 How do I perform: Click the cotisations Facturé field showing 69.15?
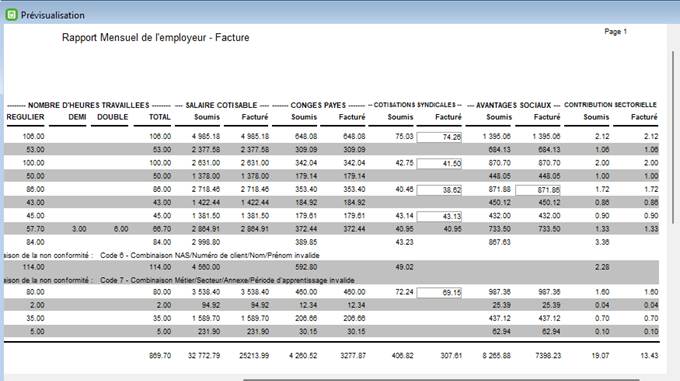pyautogui.click(x=439, y=293)
